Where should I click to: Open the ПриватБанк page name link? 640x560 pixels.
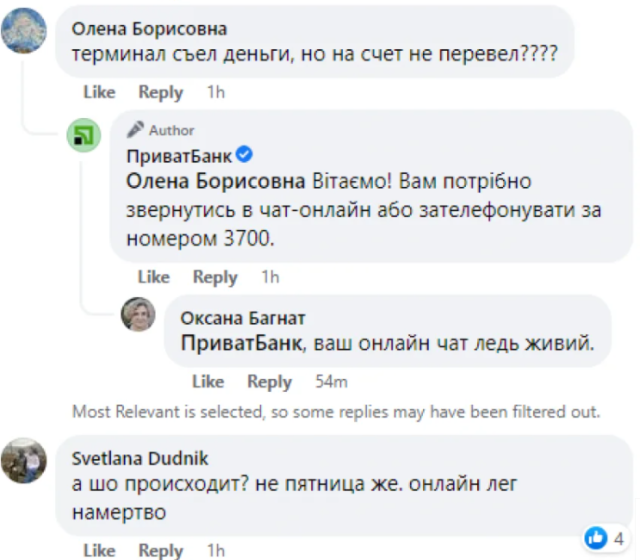[x=179, y=156]
